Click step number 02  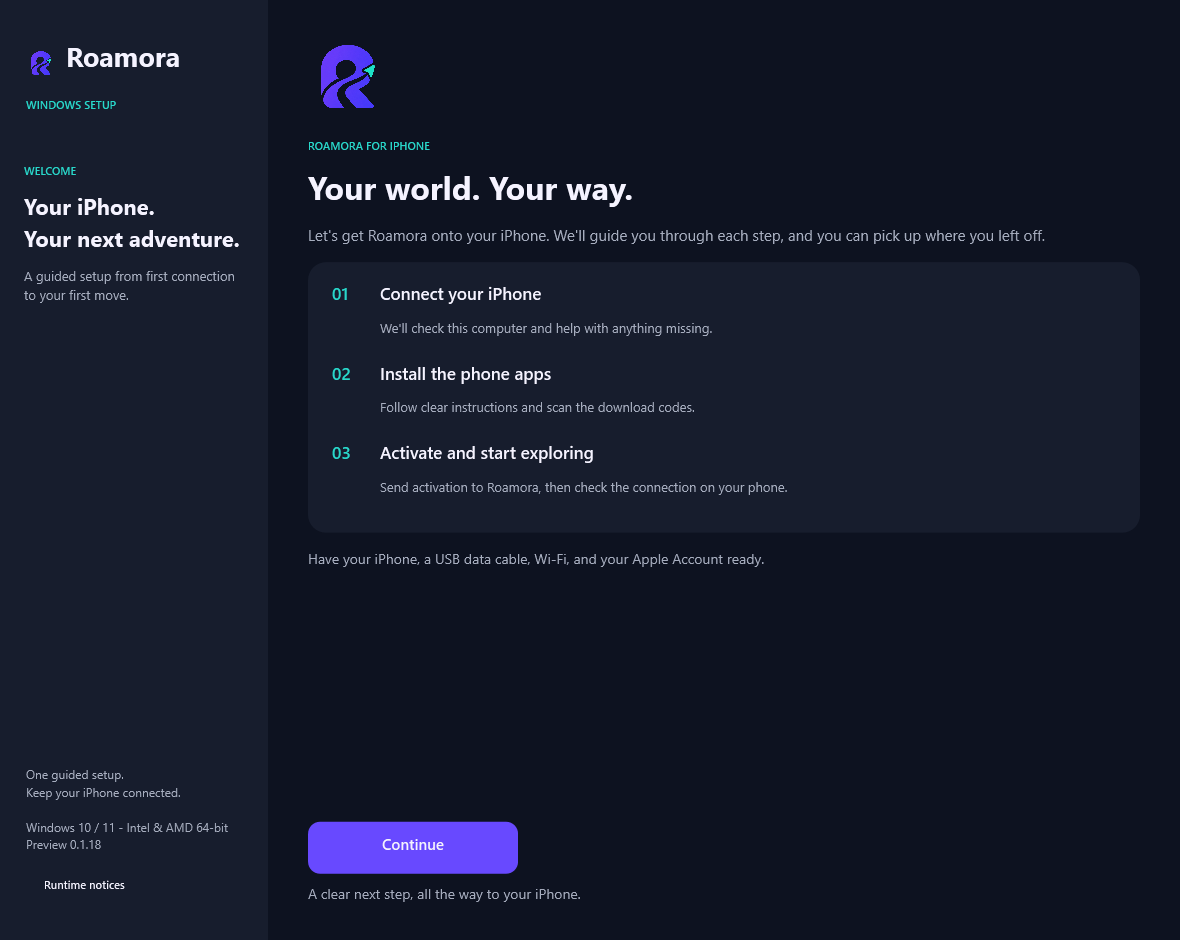(x=341, y=374)
